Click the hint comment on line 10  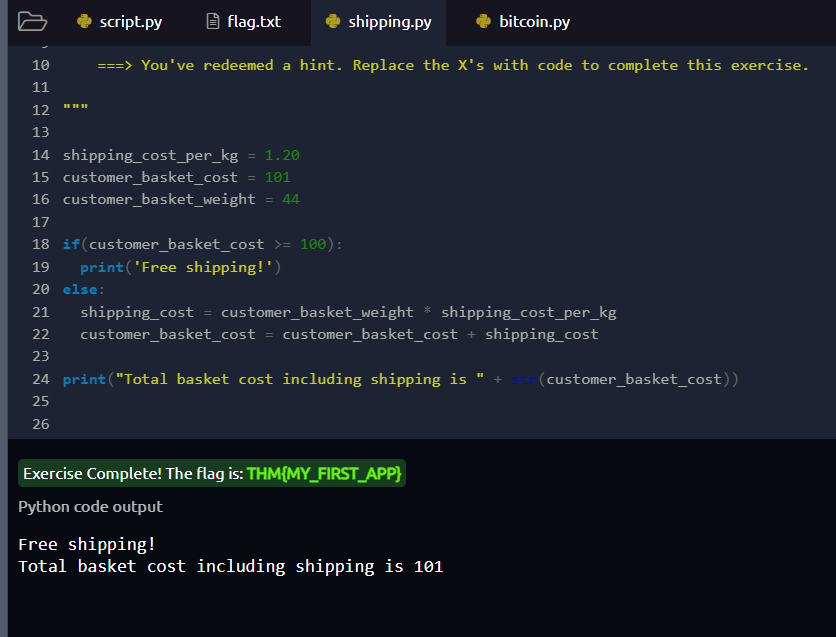pyautogui.click(x=453, y=65)
